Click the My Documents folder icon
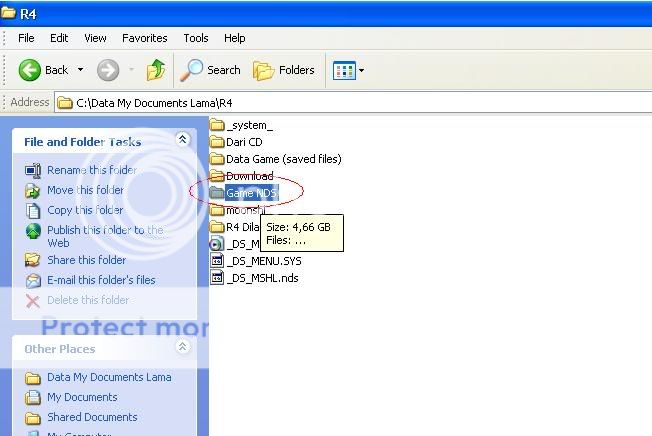This screenshot has width=652, height=436. point(33,398)
